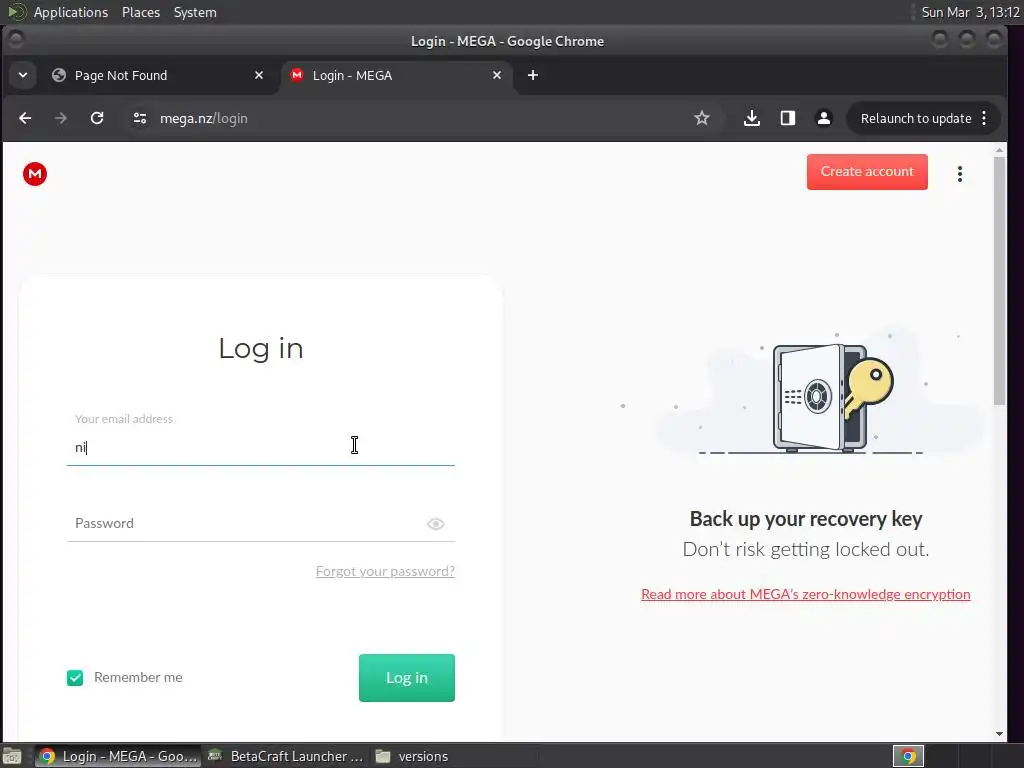The image size is (1024, 768).
Task: Open the Places menu
Action: [x=141, y=12]
